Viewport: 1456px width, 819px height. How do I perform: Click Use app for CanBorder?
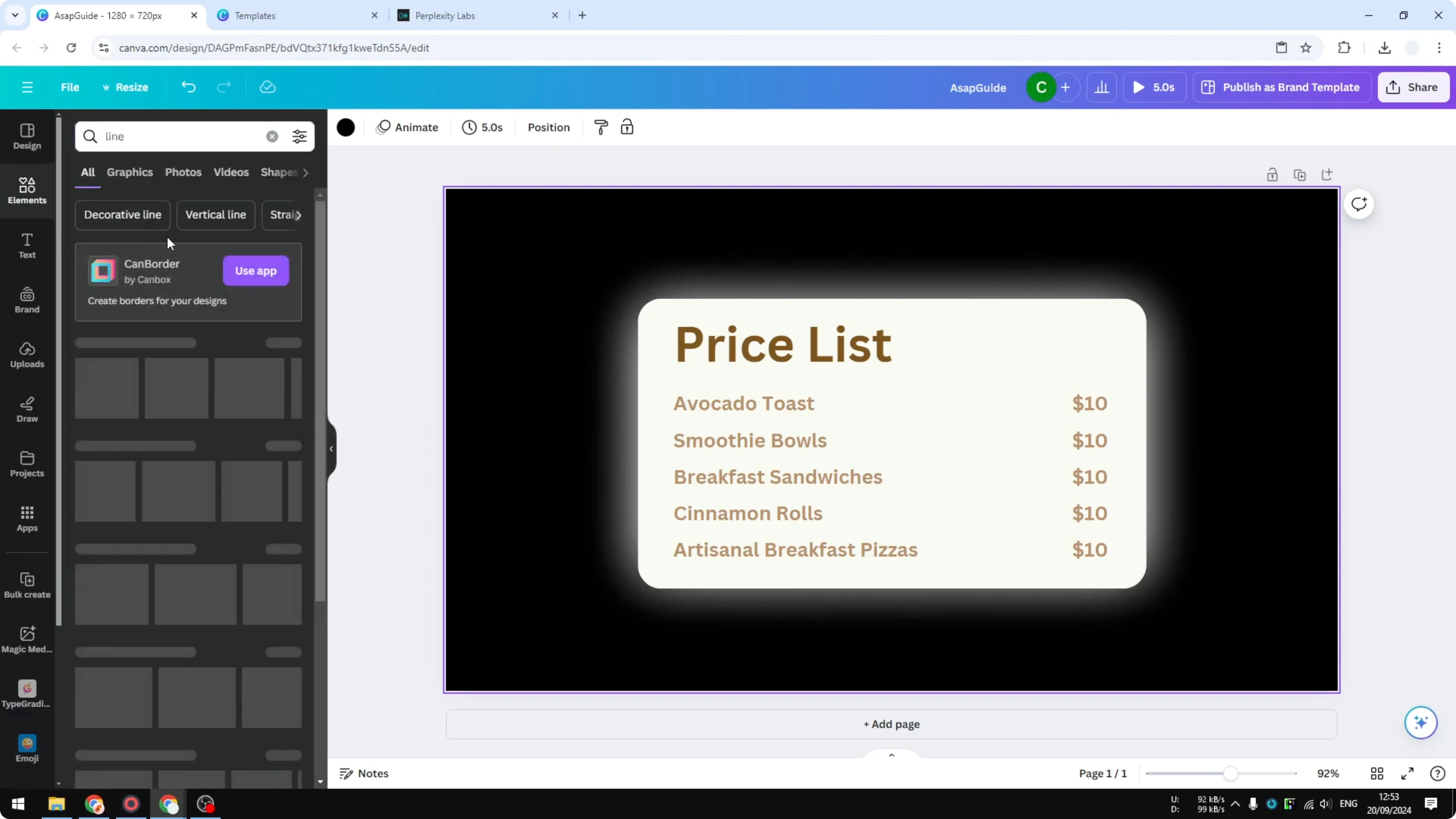(x=256, y=271)
